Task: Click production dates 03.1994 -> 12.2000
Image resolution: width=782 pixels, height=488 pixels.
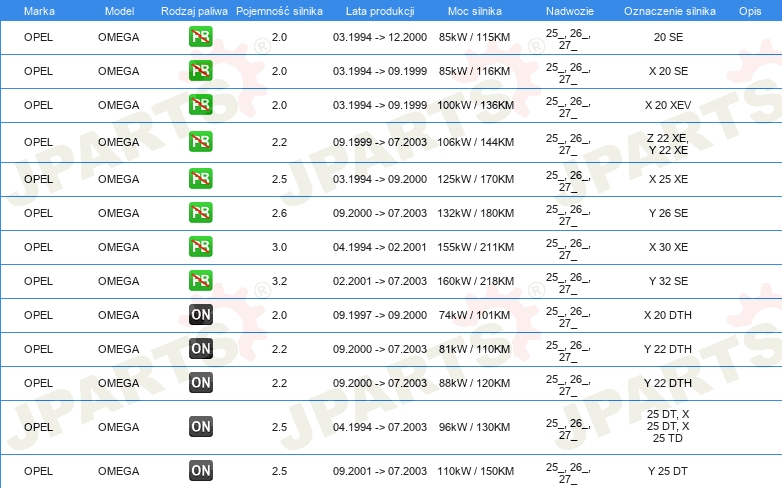Action: point(380,37)
